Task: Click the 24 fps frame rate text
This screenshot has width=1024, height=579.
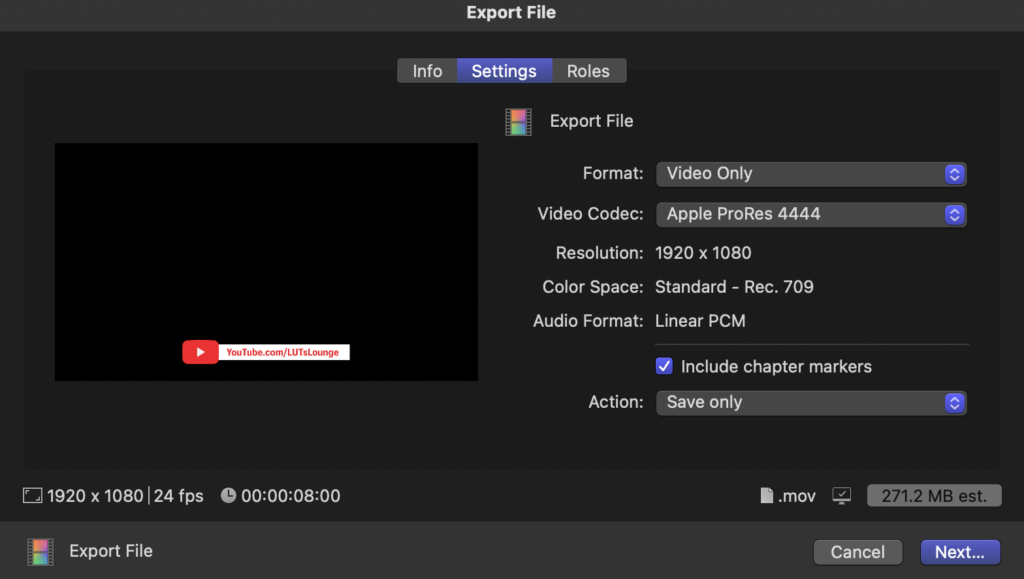Action: coord(179,496)
